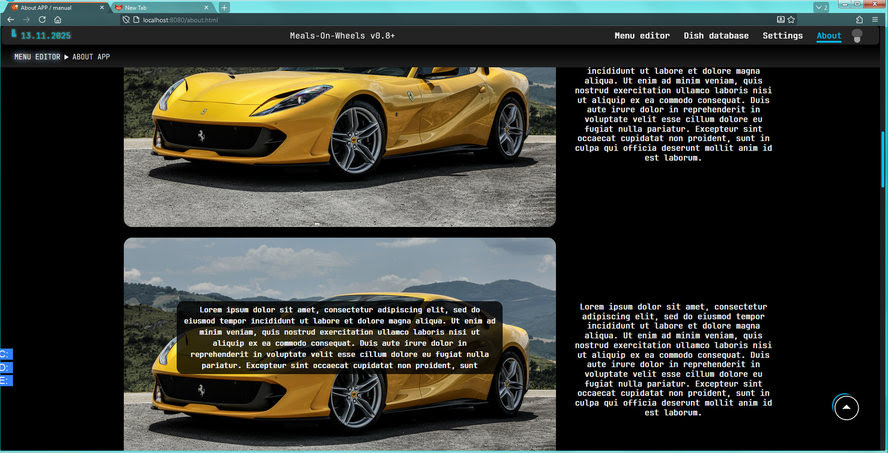Click the lower yellow Ferrari image

339,400
